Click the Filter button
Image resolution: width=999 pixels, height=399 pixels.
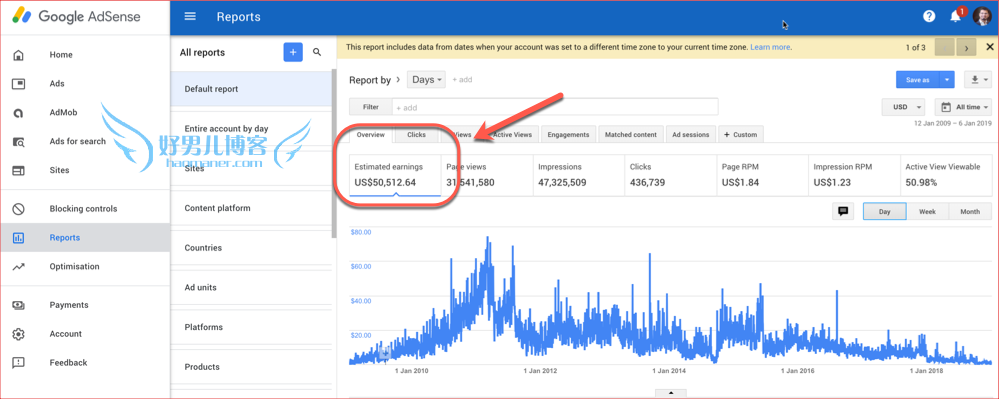(x=371, y=107)
